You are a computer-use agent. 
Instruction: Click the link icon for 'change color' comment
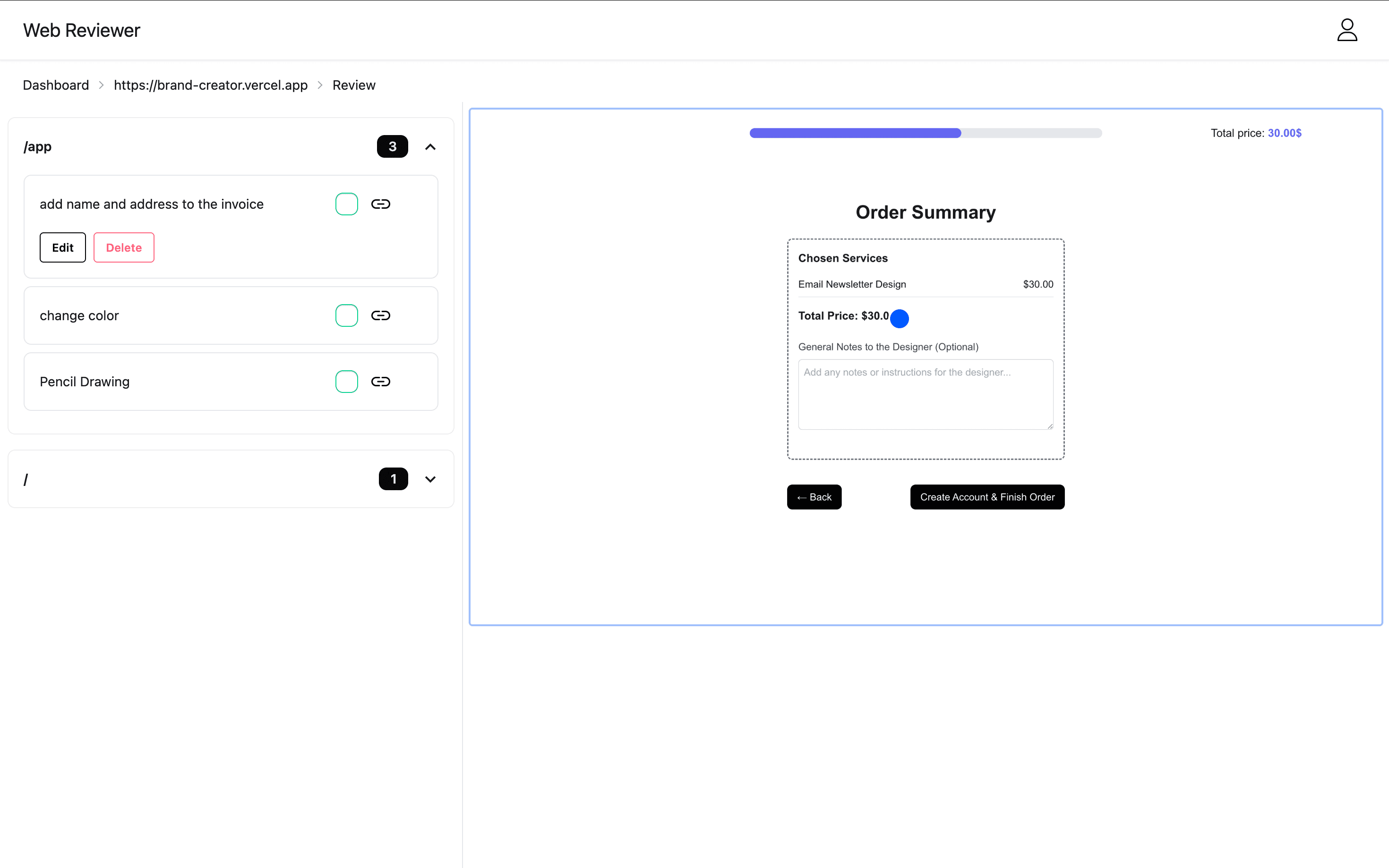[381, 315]
